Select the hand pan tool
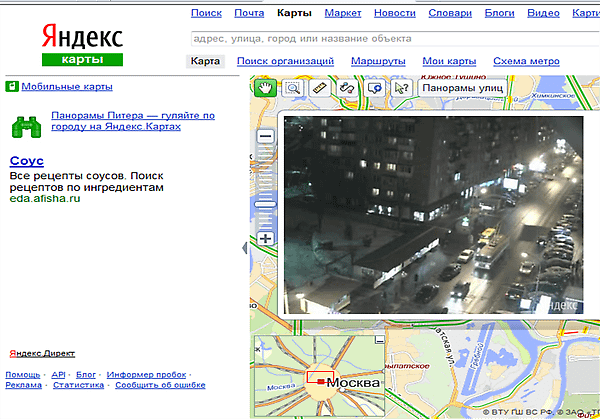This screenshot has width=600, height=419. click(265, 88)
